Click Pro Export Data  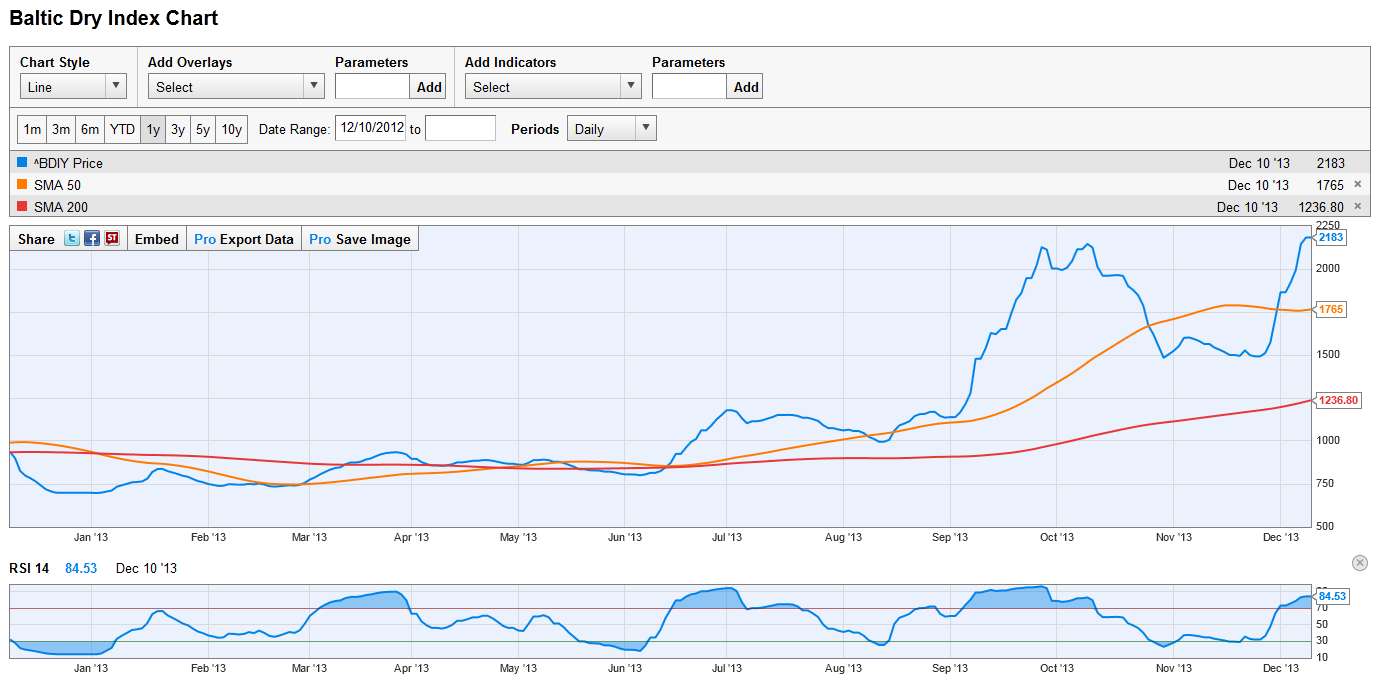(244, 239)
